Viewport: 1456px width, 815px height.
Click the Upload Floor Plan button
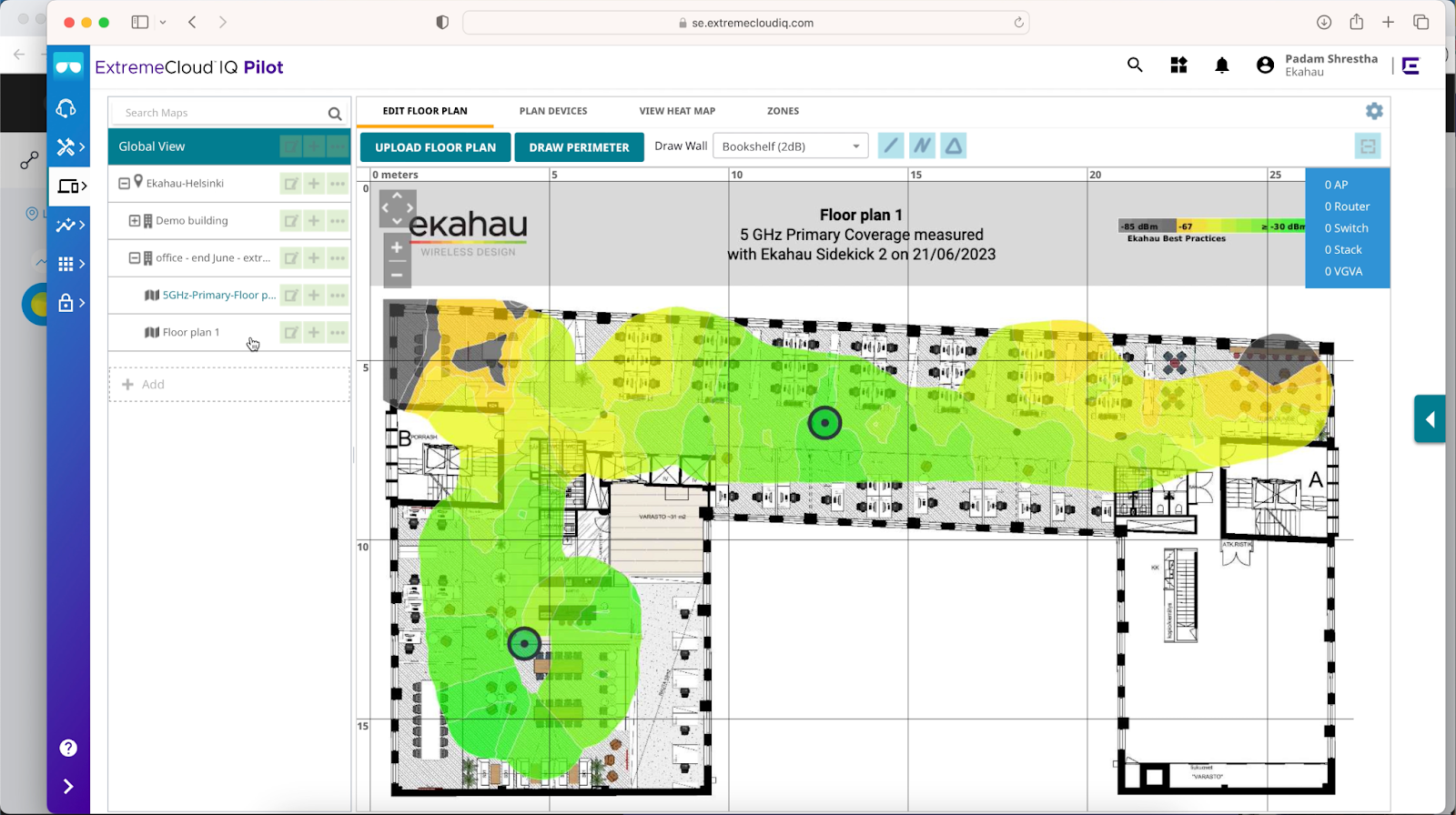pos(435,147)
